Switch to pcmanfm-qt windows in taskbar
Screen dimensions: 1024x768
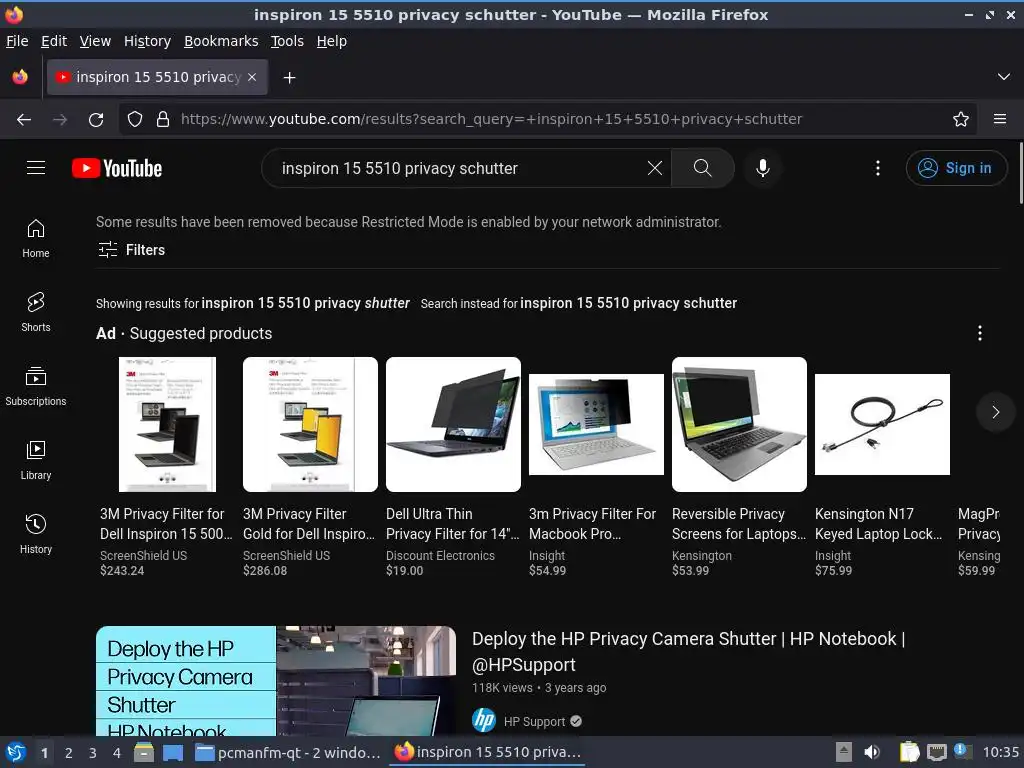pyautogui.click(x=288, y=752)
